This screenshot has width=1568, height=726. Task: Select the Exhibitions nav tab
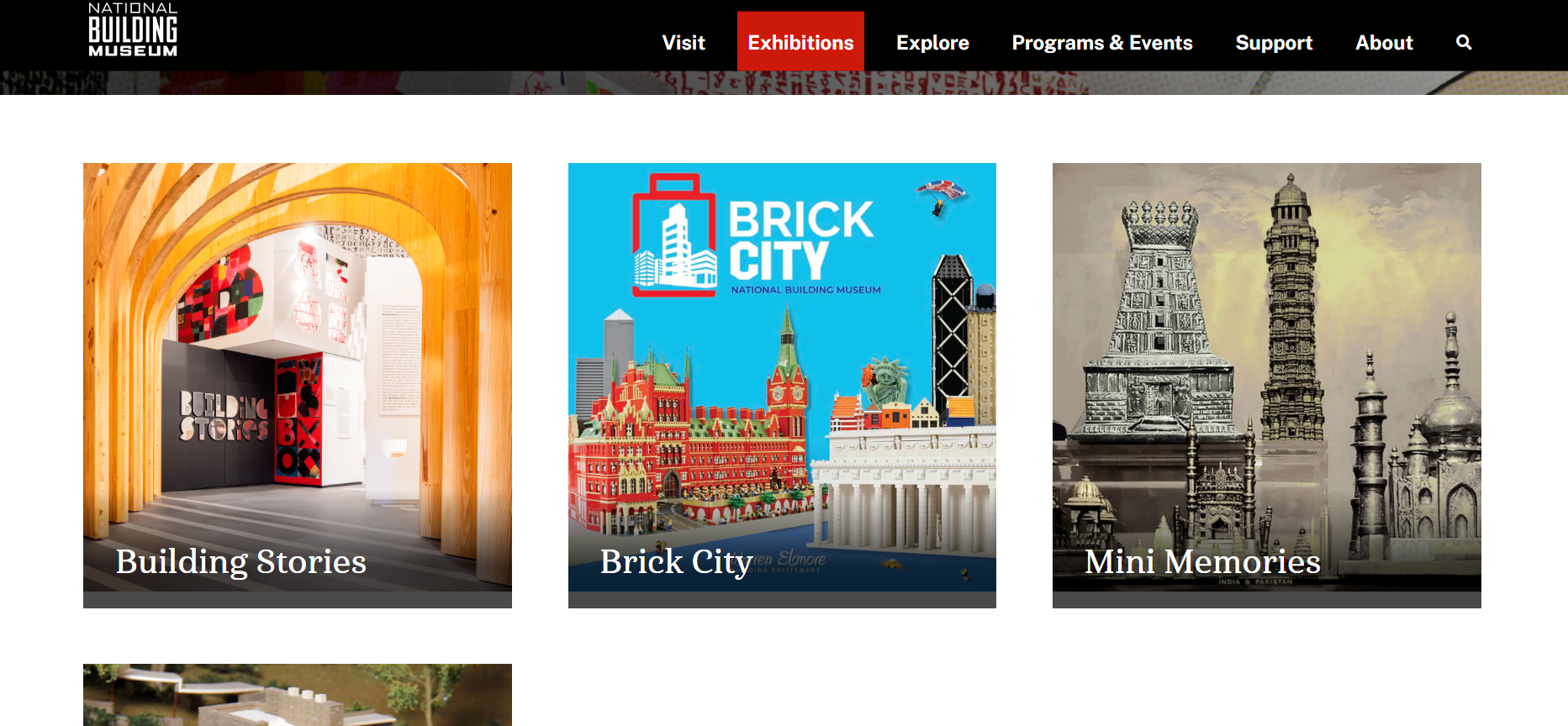pos(800,42)
